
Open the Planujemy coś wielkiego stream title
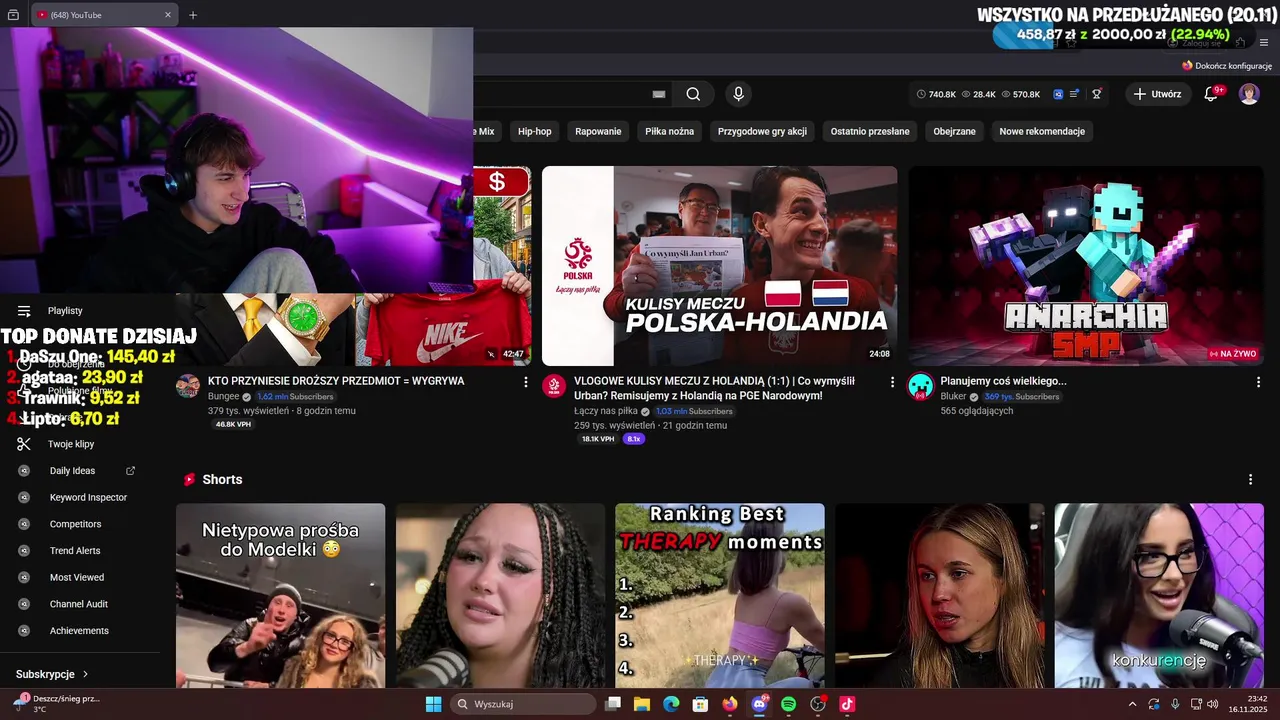(1003, 381)
